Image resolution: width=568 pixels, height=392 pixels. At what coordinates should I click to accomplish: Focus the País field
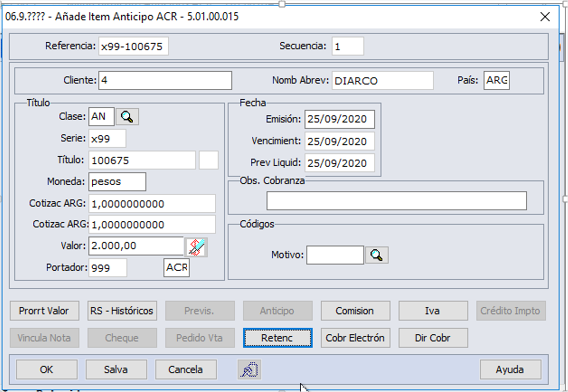click(497, 80)
